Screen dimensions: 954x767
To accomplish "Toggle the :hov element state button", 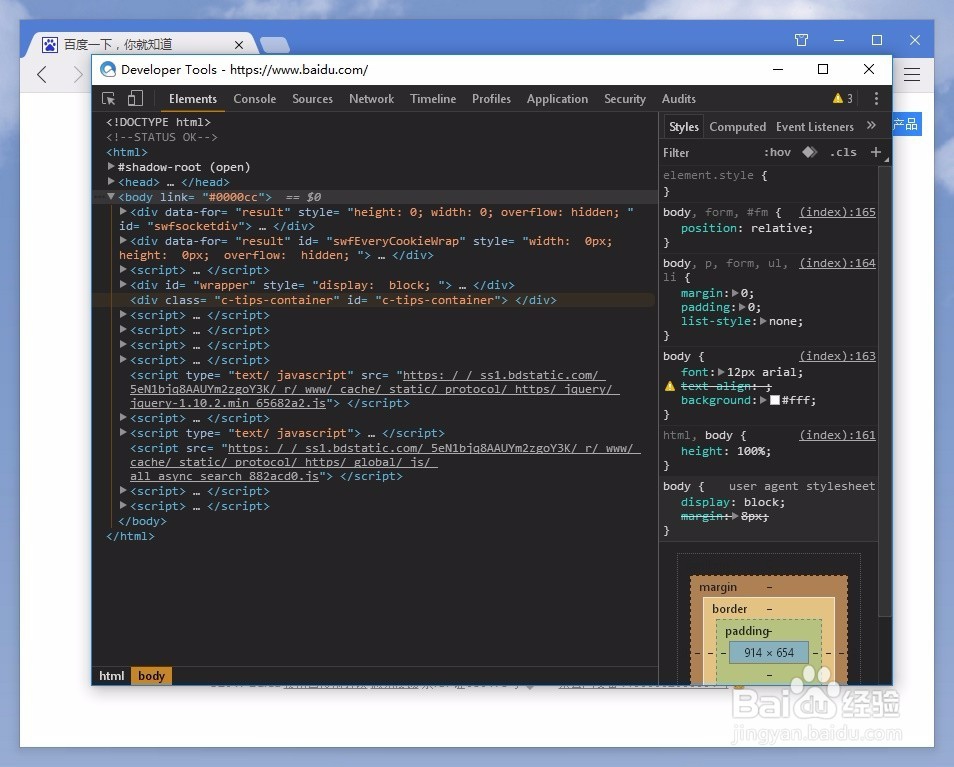I will coord(777,152).
